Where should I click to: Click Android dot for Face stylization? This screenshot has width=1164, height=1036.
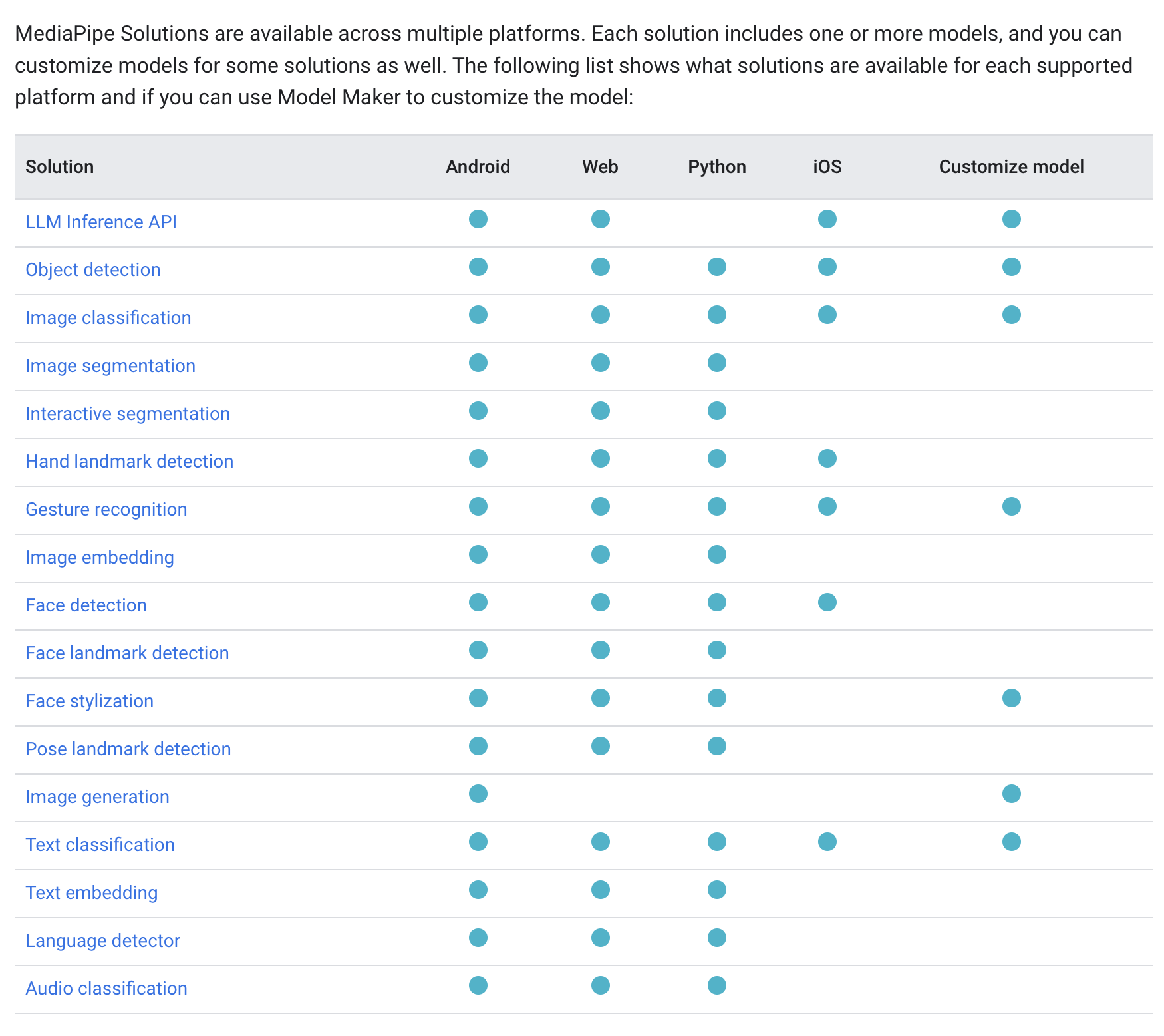tap(478, 698)
